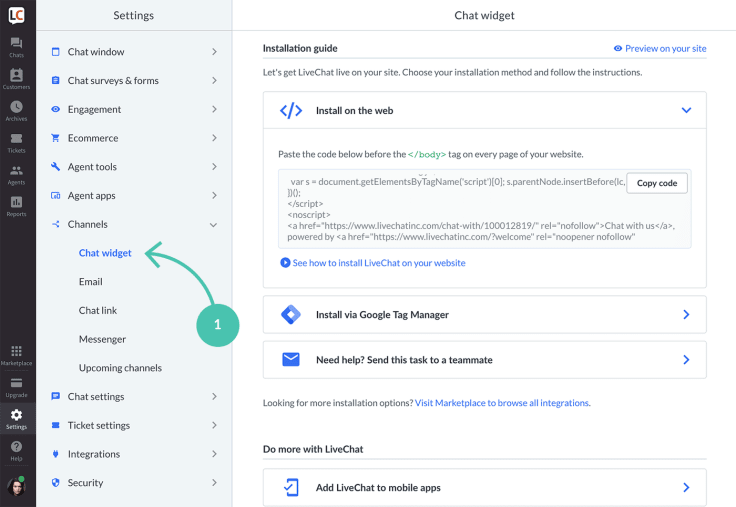Viewport: 736px width, 507px height.
Task: Click Preview on your site link
Action: (x=666, y=48)
